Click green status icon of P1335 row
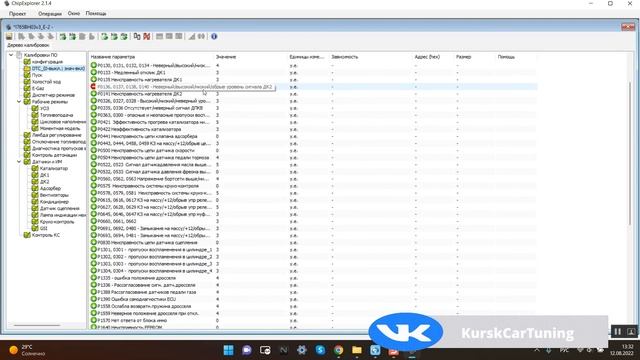The width and height of the screenshot is (640, 360). (93, 278)
